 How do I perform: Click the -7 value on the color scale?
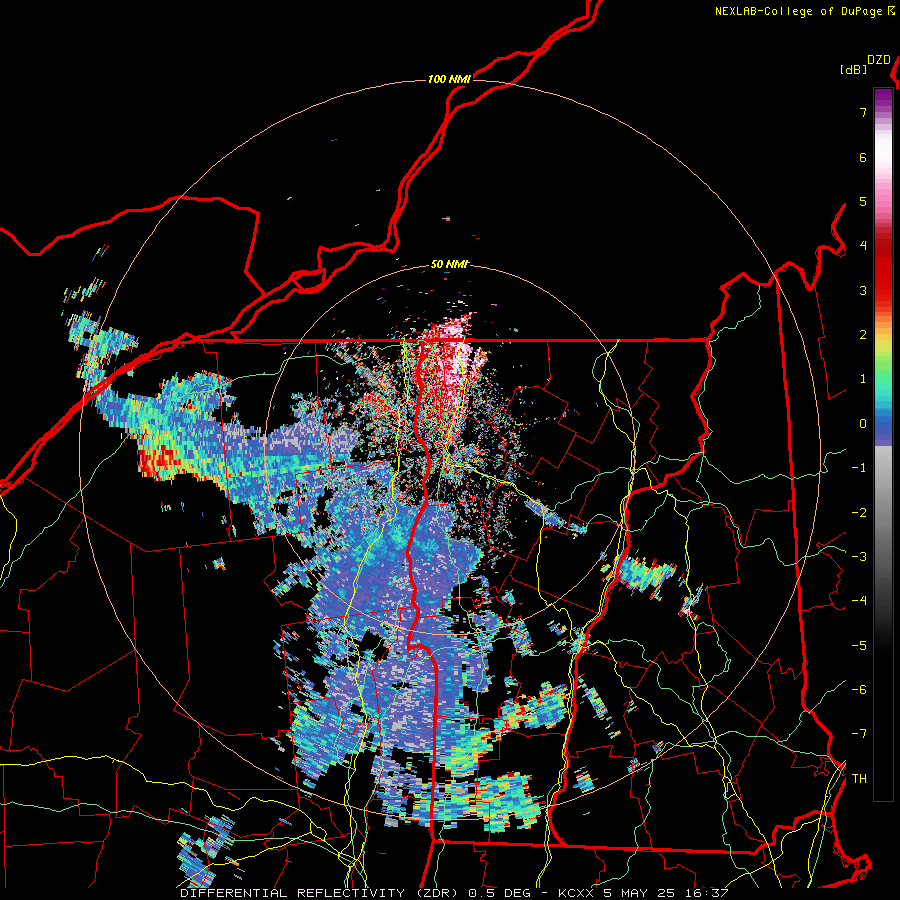[859, 734]
